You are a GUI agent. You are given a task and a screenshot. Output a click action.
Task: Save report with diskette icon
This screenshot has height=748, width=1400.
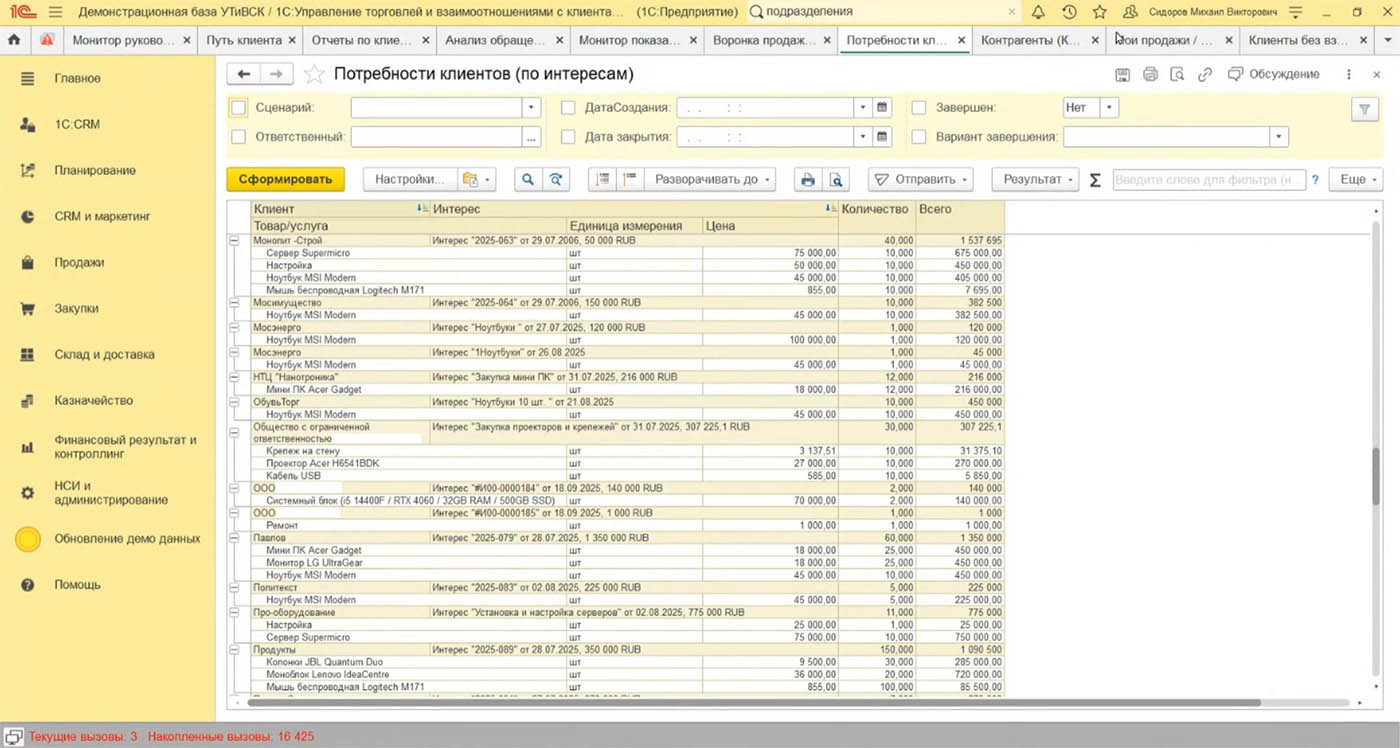tap(1122, 74)
